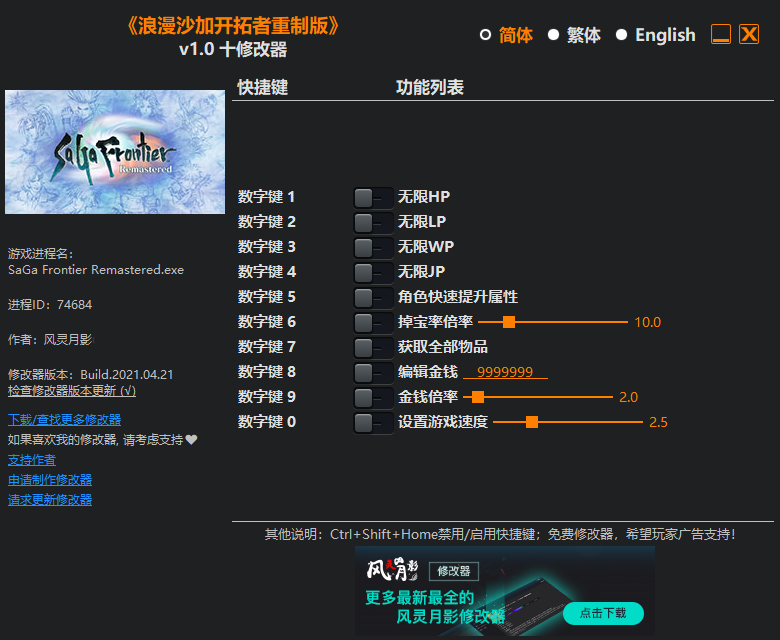Click the SaGa Frontier Remastered cover image
Viewport: 780px width, 640px height.
[115, 152]
